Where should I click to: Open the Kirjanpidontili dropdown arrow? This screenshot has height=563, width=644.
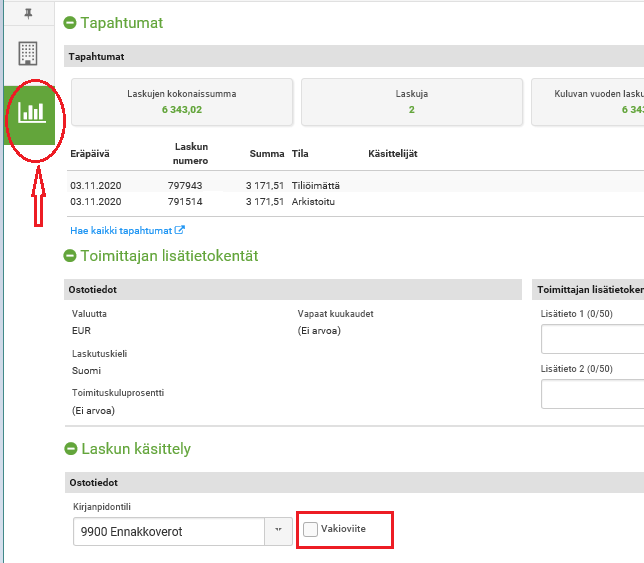(x=277, y=532)
